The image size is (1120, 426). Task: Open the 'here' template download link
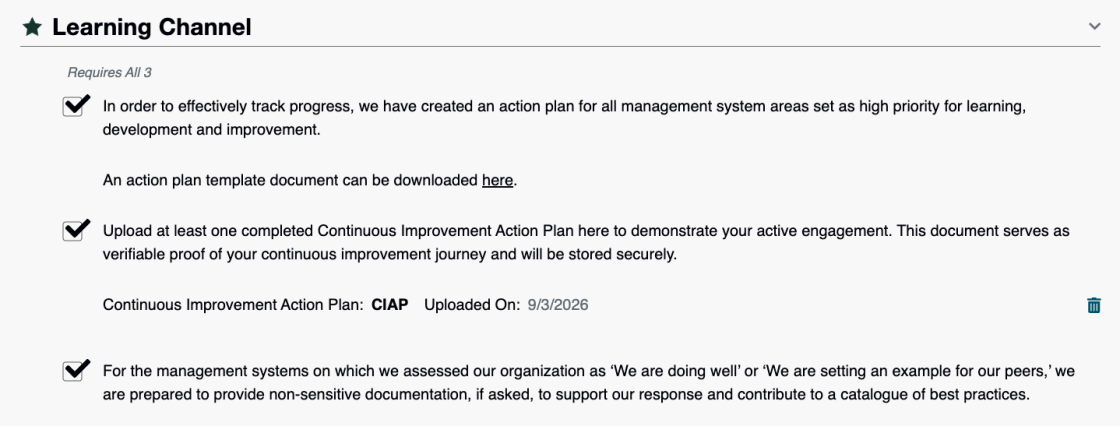(x=497, y=181)
